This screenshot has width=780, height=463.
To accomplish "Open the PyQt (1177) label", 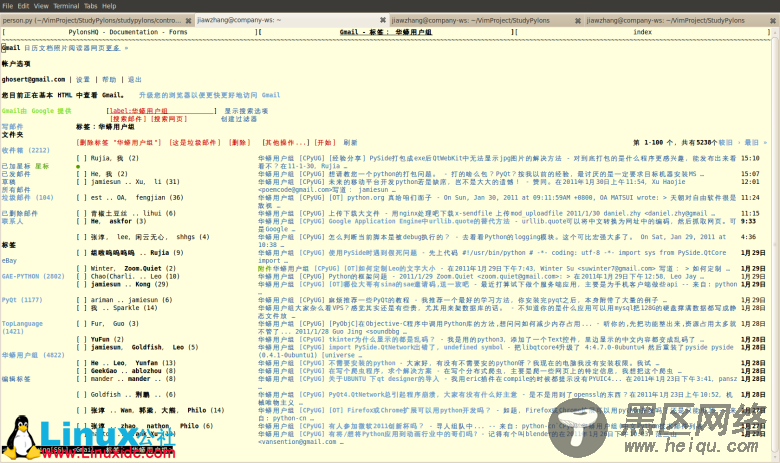I will (22, 300).
